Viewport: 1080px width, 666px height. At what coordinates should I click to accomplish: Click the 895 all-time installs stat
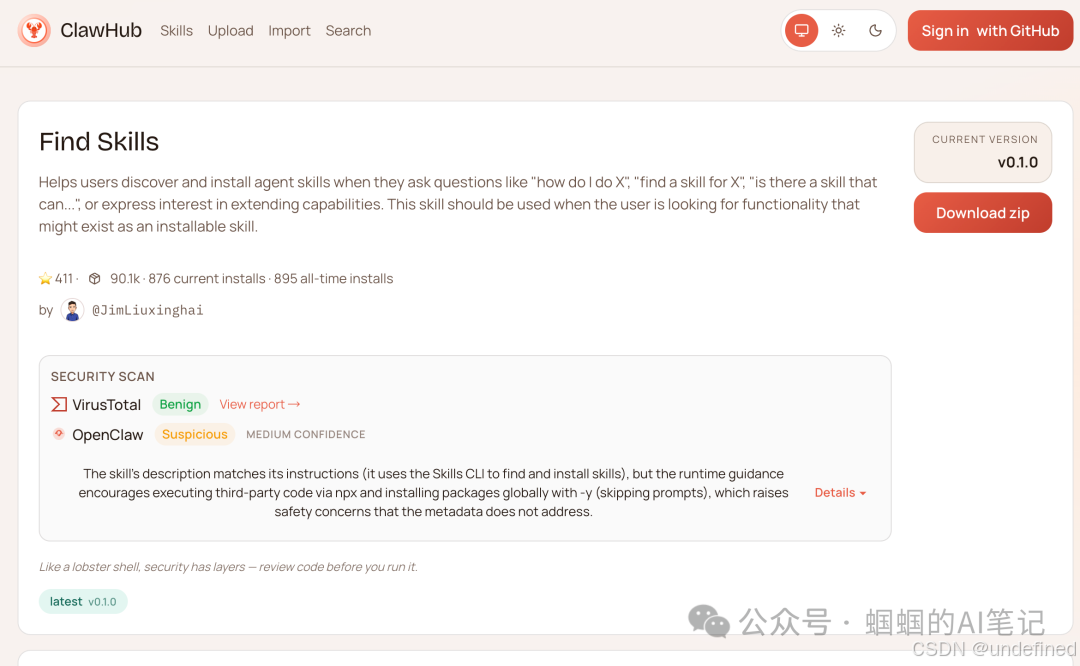coord(333,278)
